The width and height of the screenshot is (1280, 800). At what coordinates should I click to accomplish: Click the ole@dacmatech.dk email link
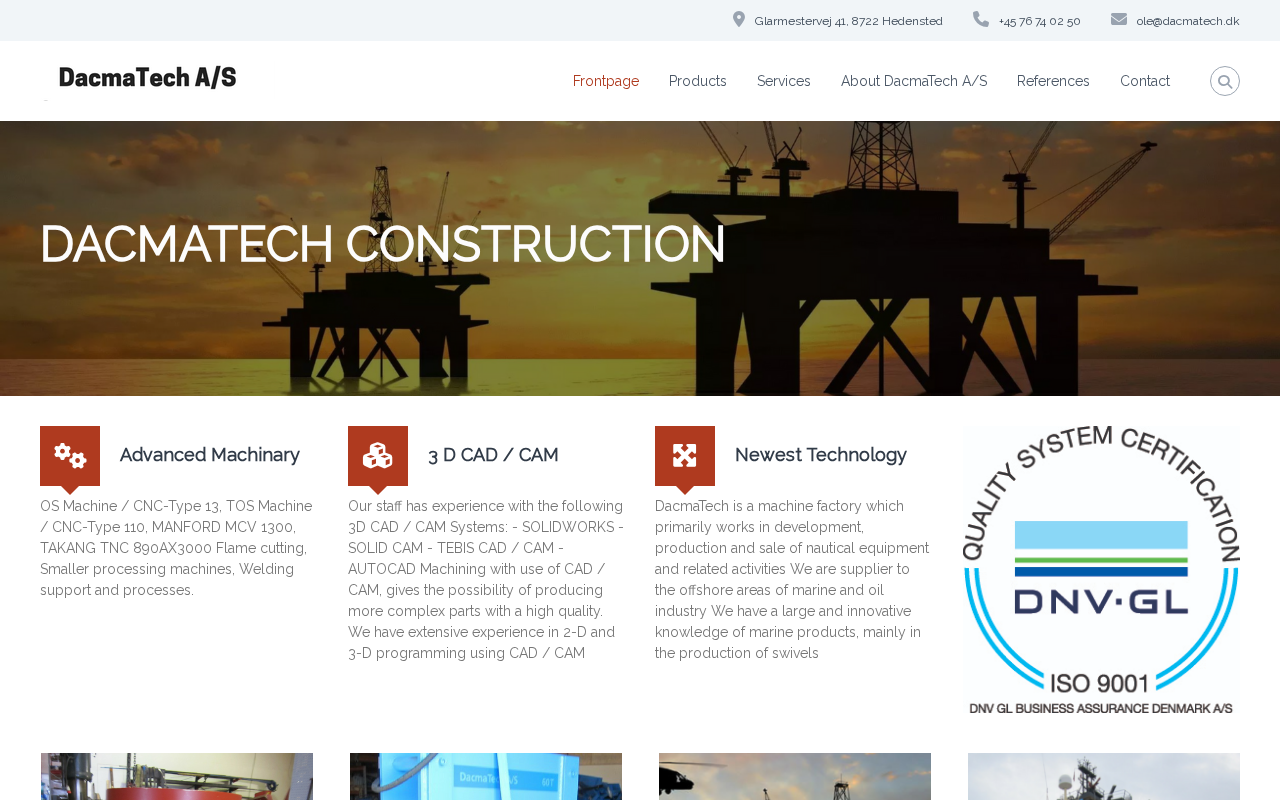pyautogui.click(x=1188, y=21)
